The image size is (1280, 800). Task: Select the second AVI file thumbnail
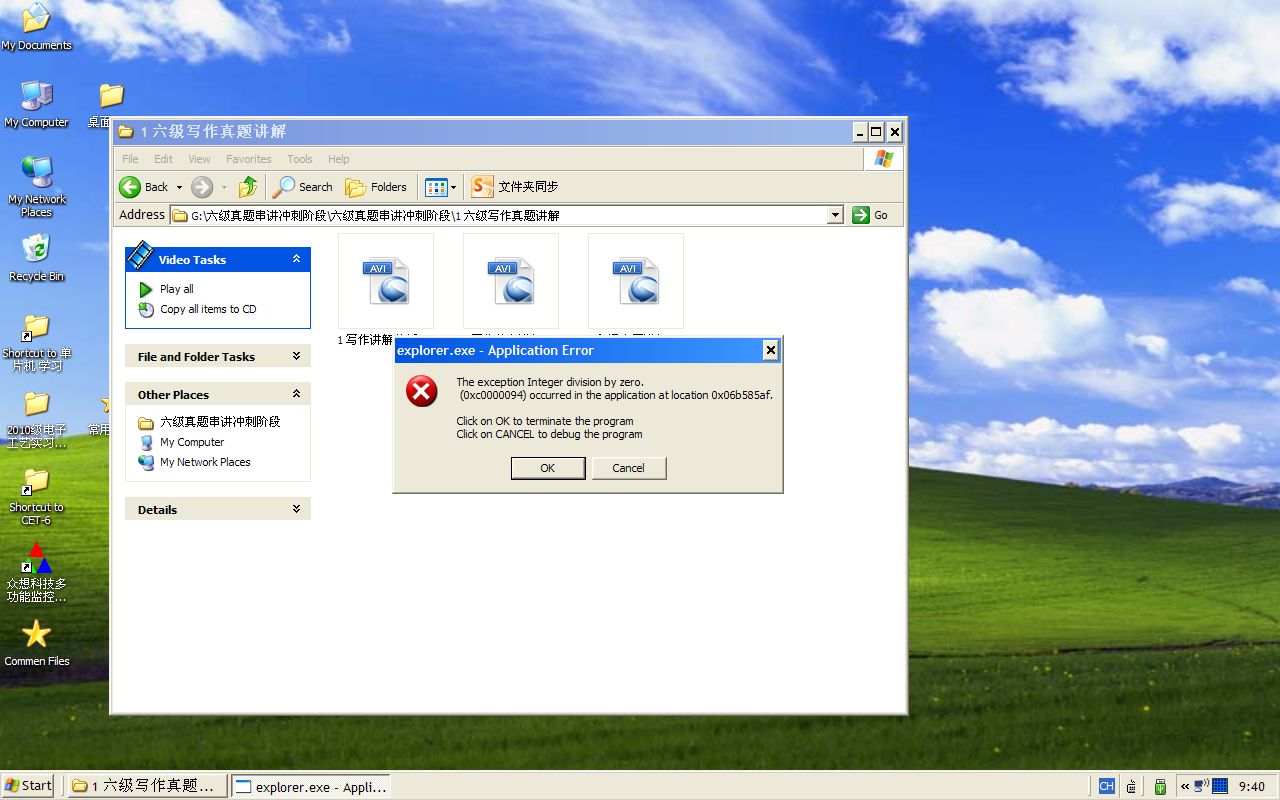click(511, 281)
